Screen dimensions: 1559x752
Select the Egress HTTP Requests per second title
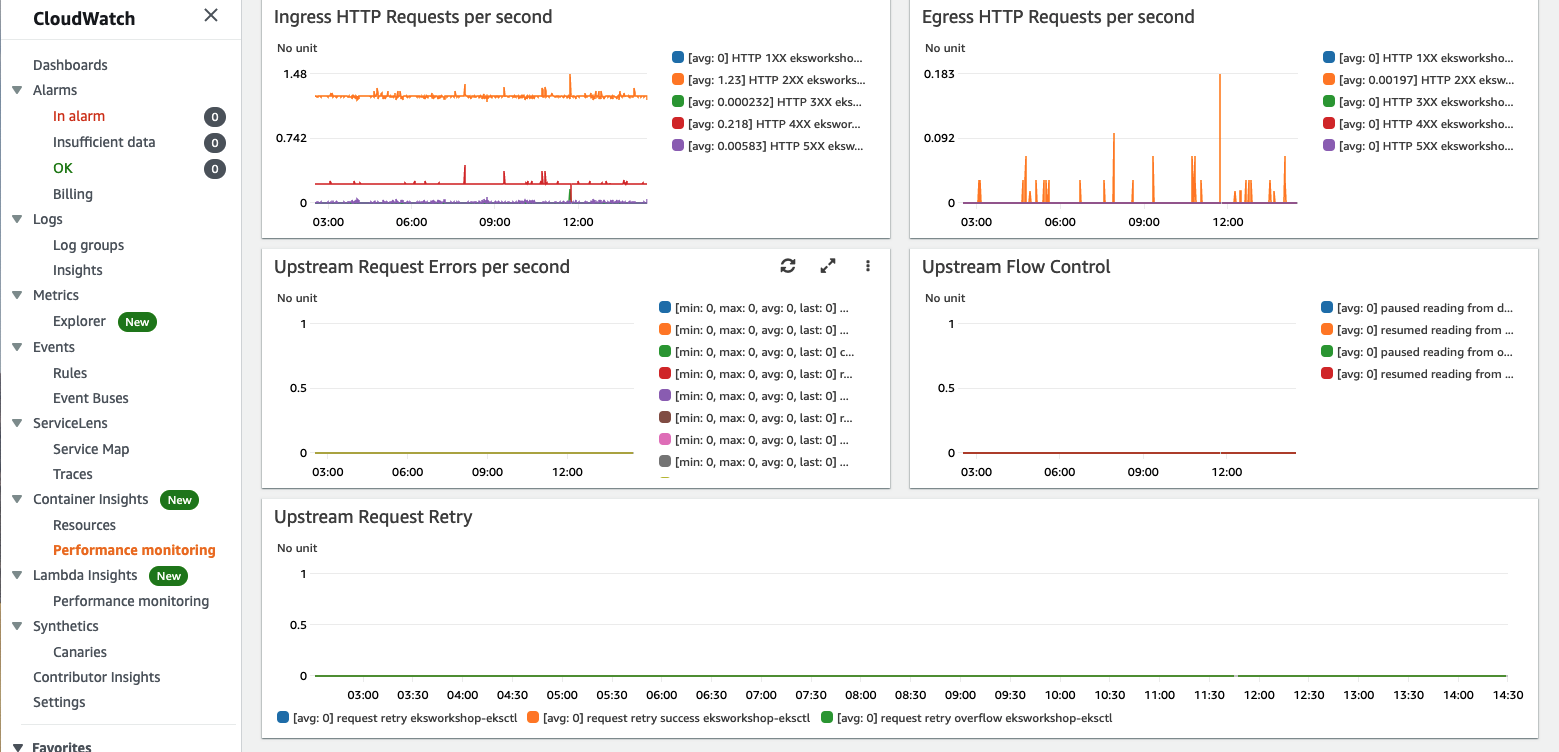click(1058, 17)
